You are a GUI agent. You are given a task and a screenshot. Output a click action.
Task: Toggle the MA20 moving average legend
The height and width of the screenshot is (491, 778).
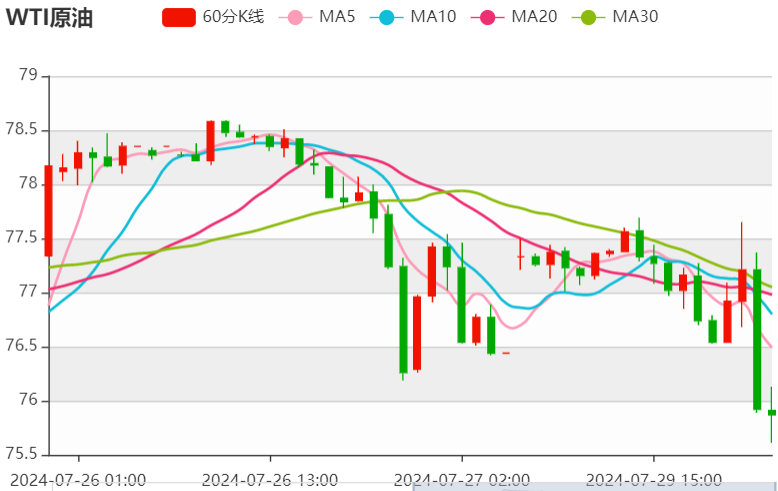(514, 17)
